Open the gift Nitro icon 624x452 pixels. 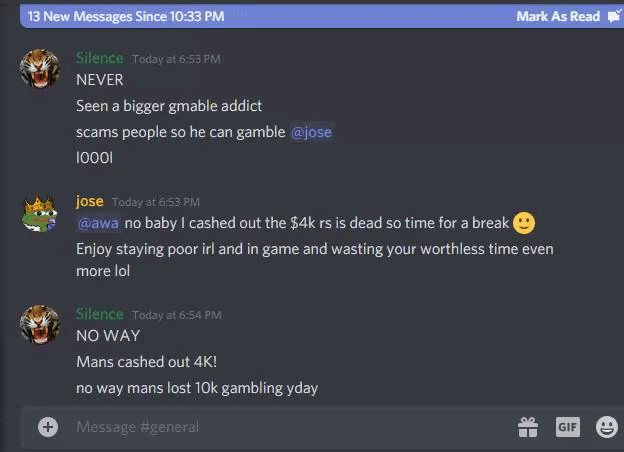pyautogui.click(x=528, y=427)
